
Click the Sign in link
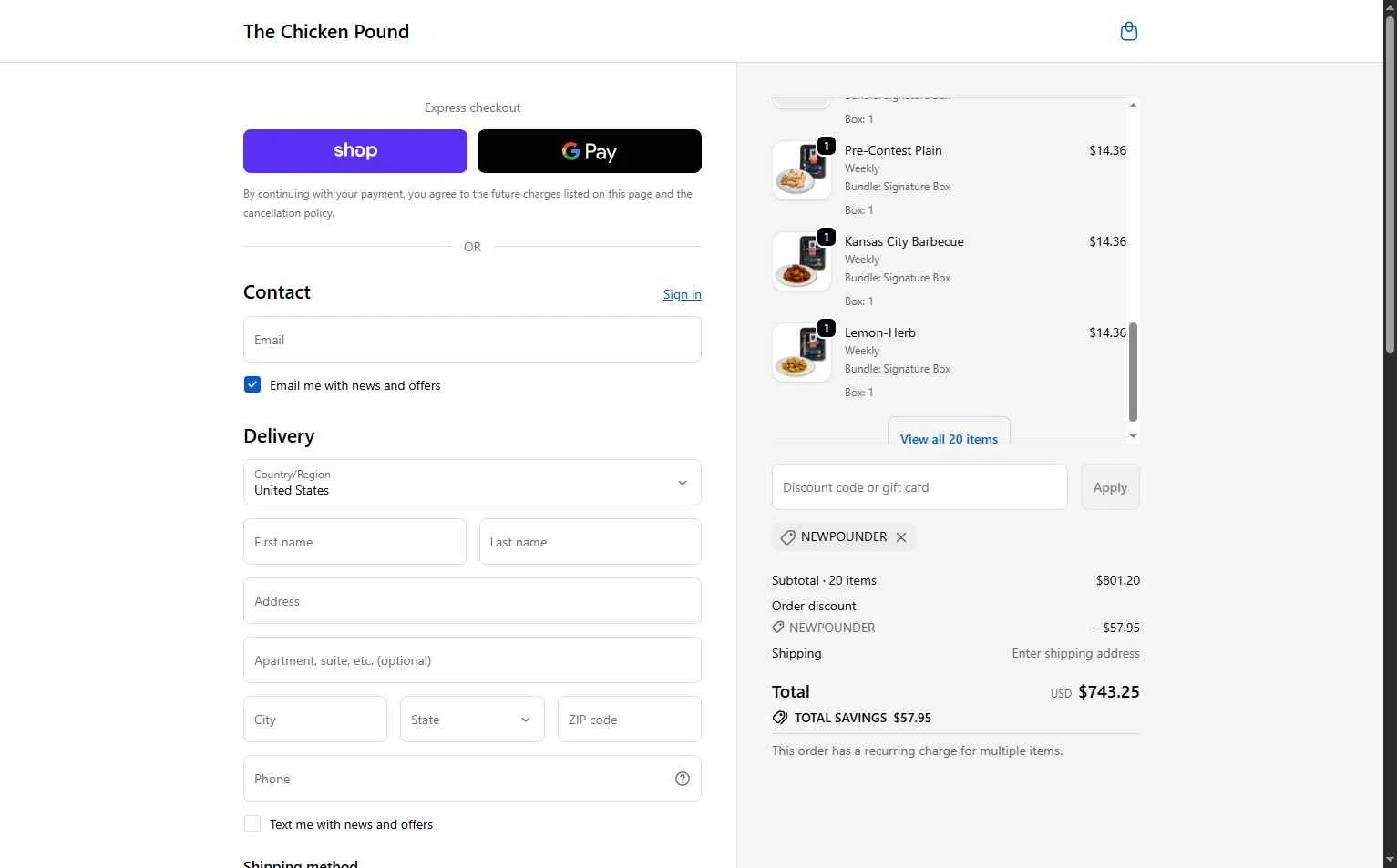[682, 294]
